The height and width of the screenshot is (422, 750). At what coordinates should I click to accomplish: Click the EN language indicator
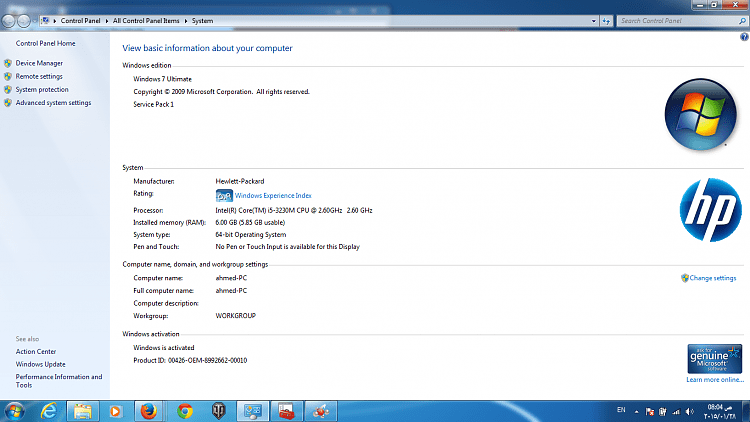coord(621,410)
